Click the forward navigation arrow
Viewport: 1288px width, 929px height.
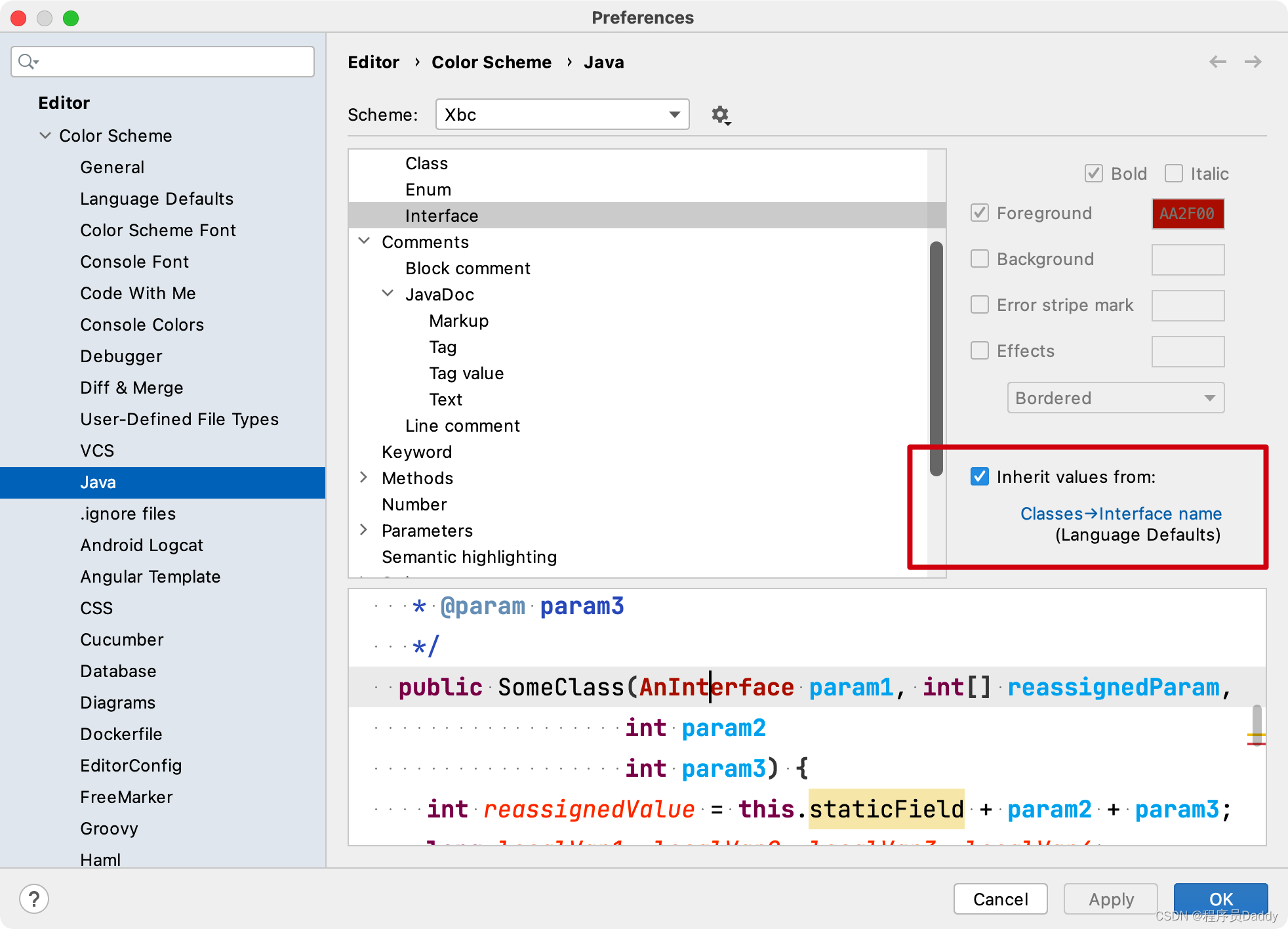pyautogui.click(x=1253, y=62)
